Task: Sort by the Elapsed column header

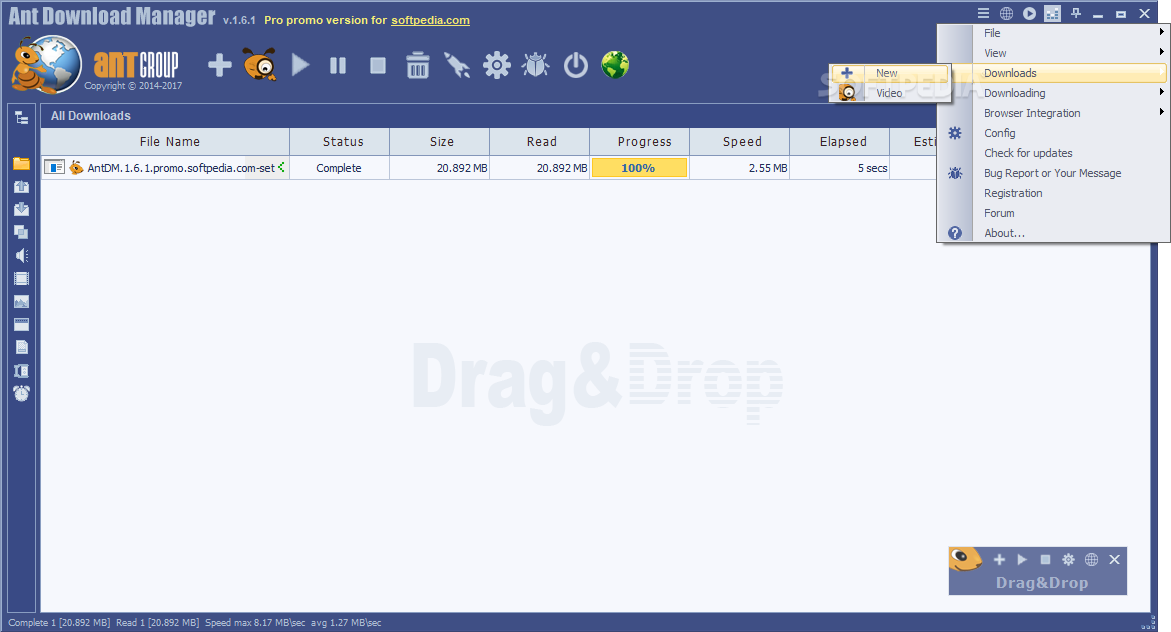Action: point(840,141)
